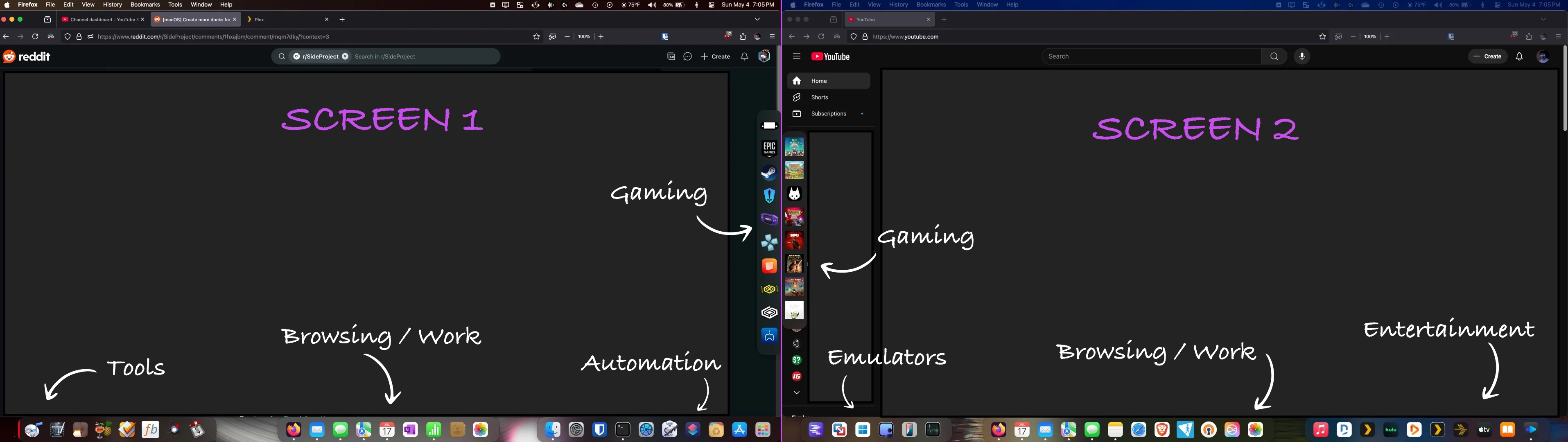The height and width of the screenshot is (442, 1568).
Task: Open Reddit's chat icon
Action: tap(687, 56)
